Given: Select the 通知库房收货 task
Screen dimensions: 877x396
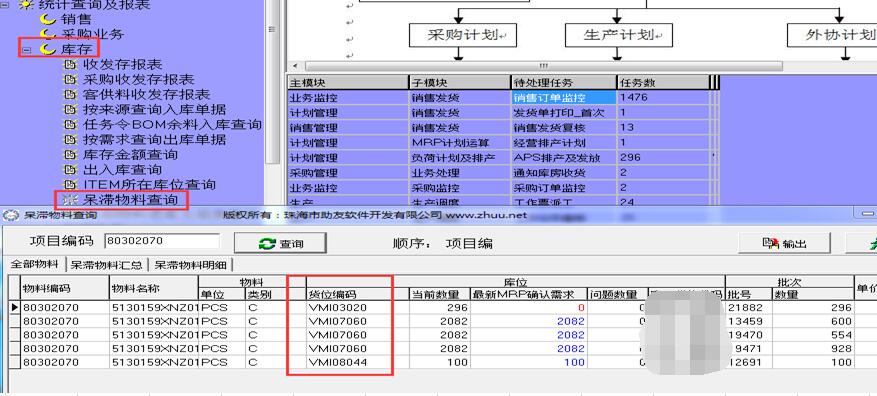Looking at the screenshot, I should pos(563,173).
